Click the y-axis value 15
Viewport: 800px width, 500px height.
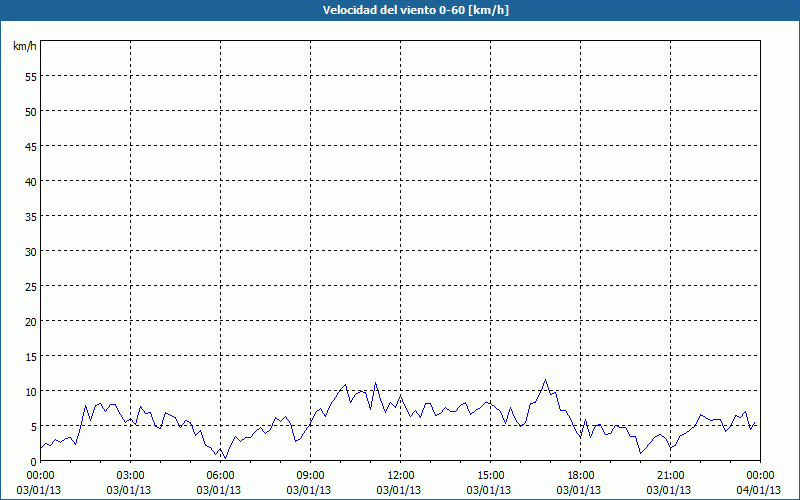point(31,357)
